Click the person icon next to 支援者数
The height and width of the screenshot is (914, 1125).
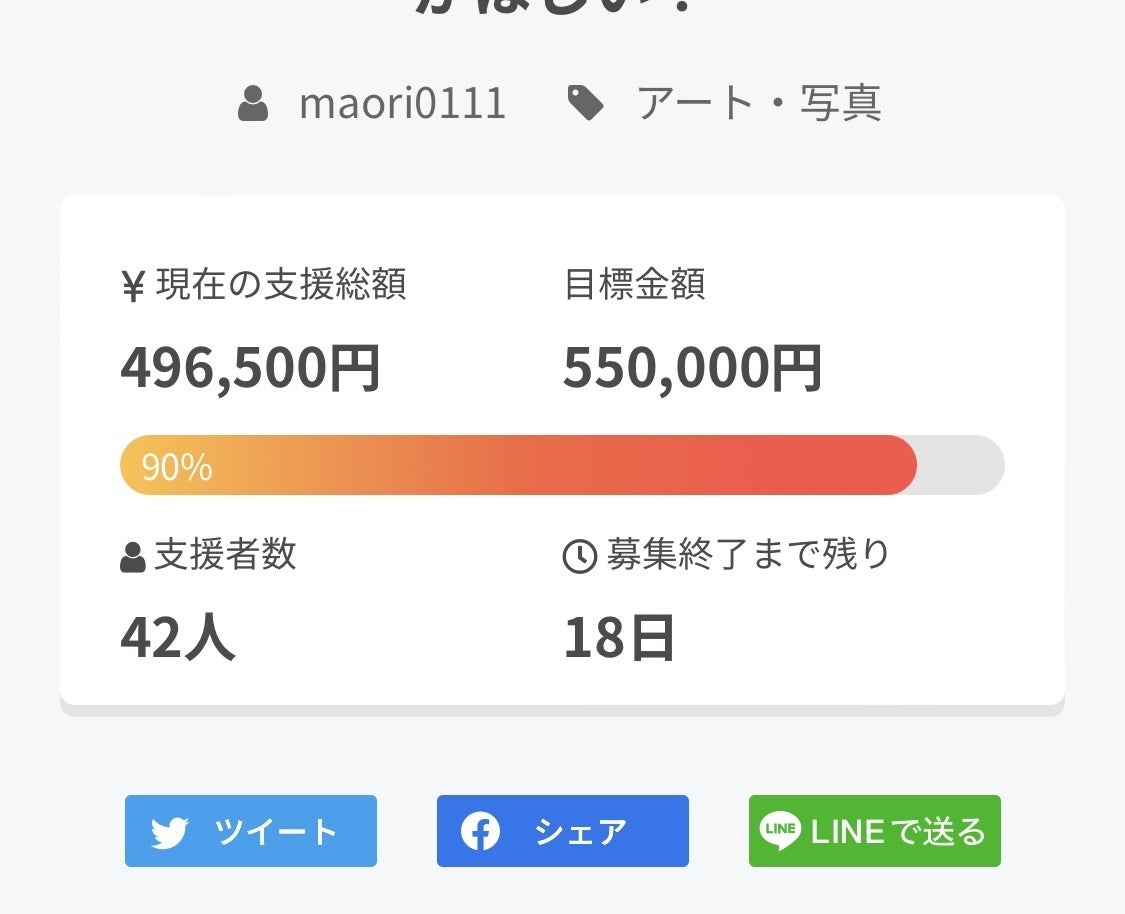pyautogui.click(x=133, y=557)
